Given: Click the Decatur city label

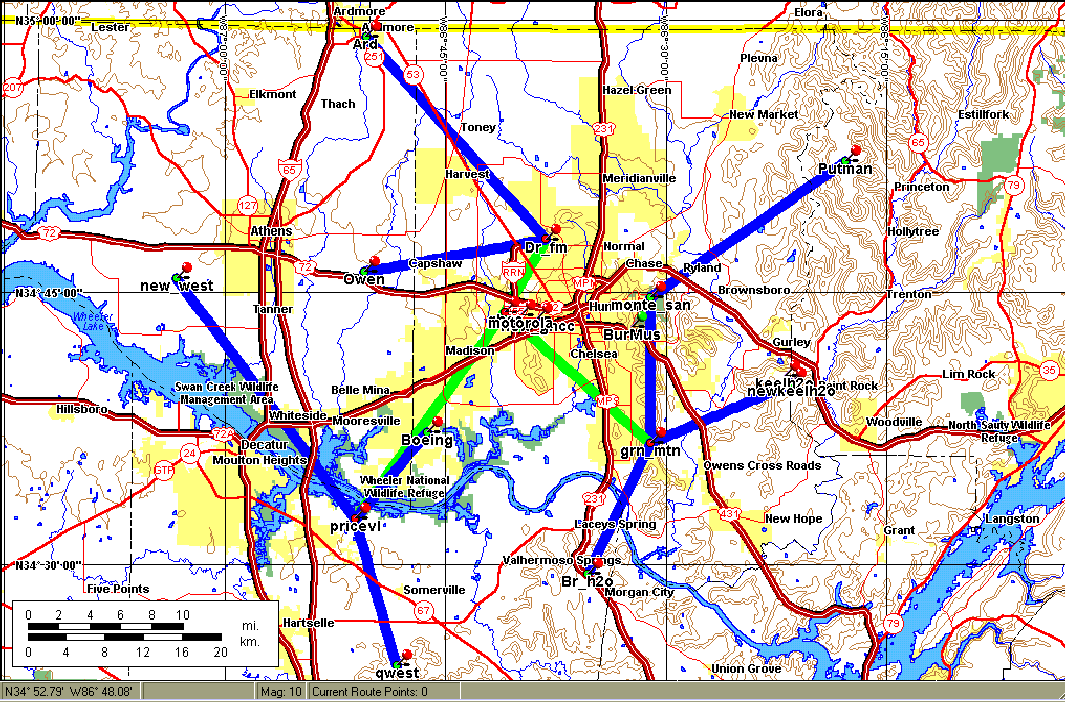Looking at the screenshot, I should click(265, 445).
